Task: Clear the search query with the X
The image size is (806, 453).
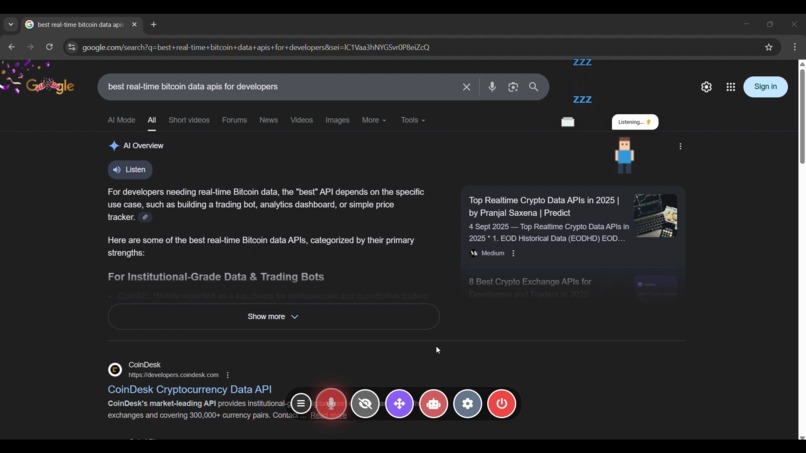Action: pyautogui.click(x=466, y=87)
